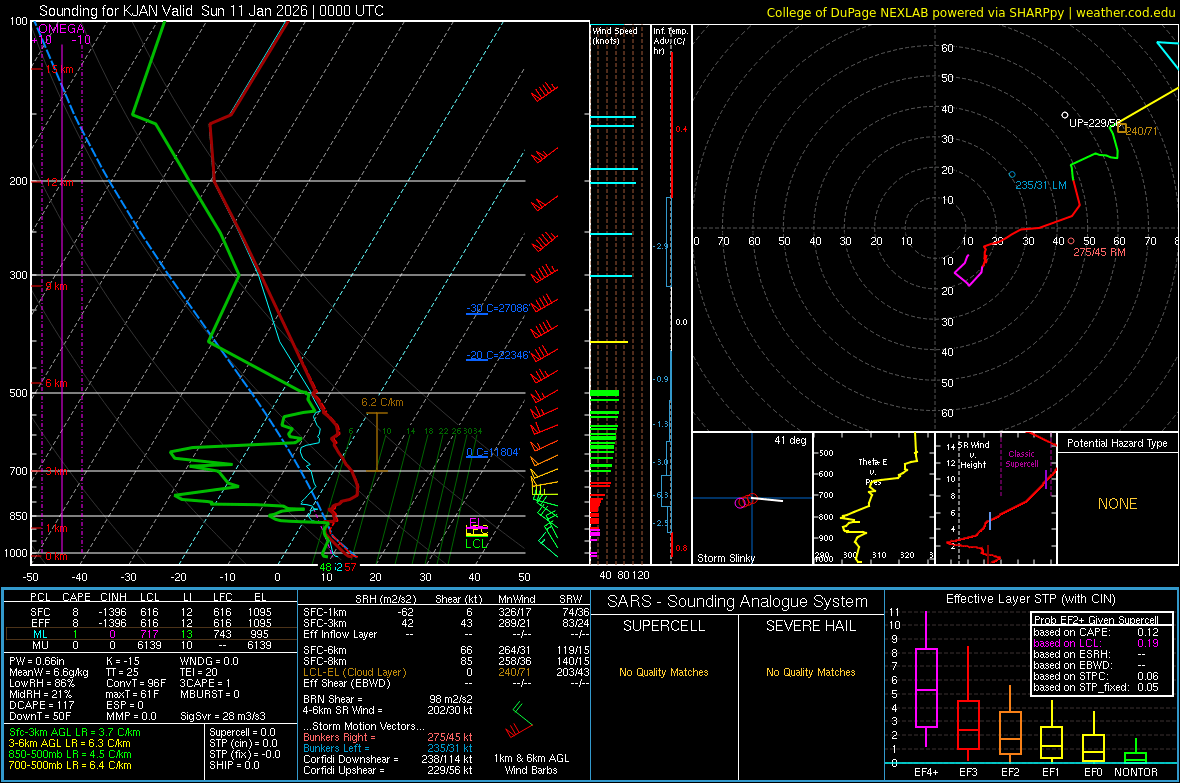Screen dimensions: 1180x783
Task: Click the K = -15 index value
Action: [123, 661]
